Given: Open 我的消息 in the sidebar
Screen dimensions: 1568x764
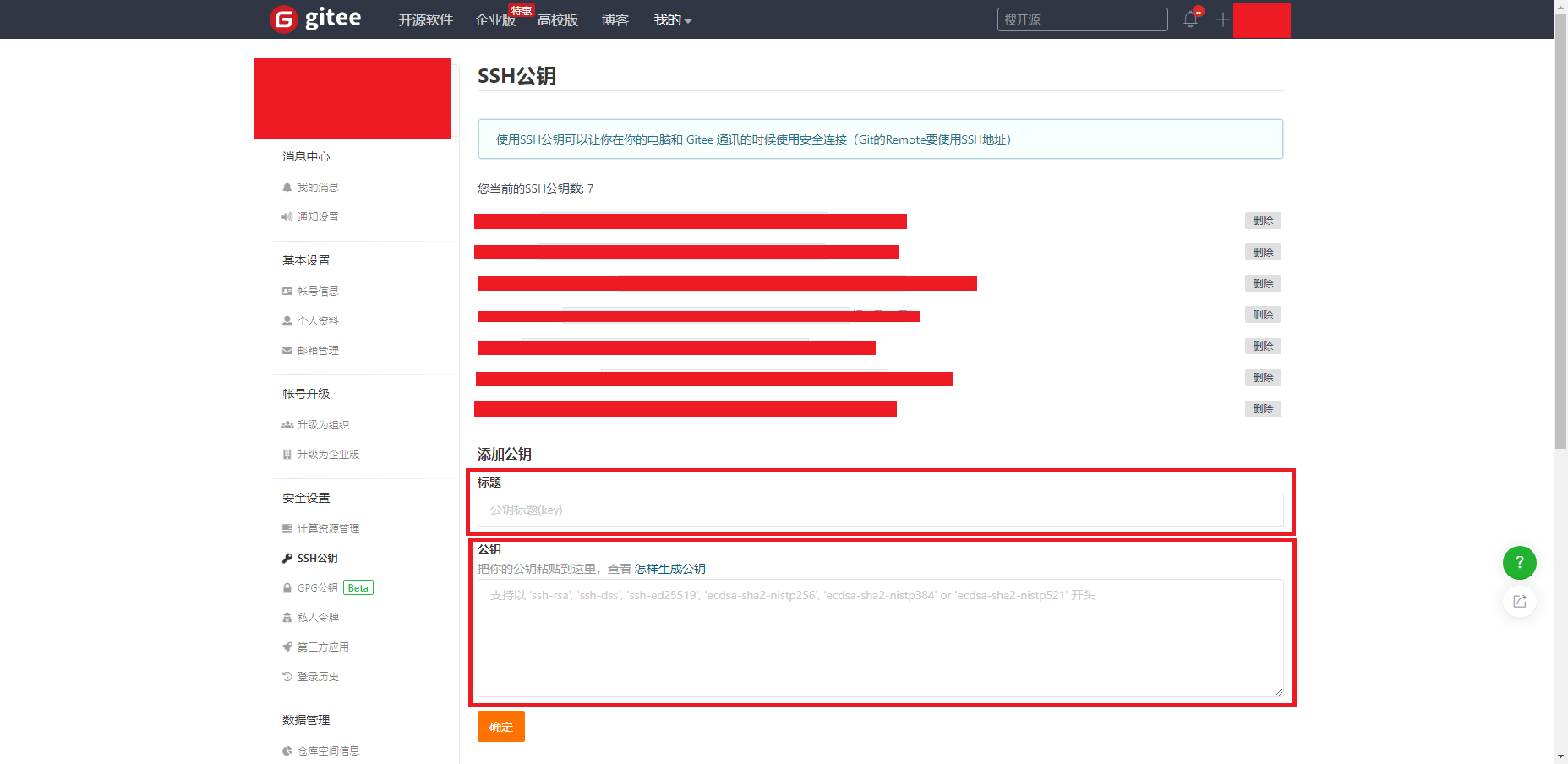Looking at the screenshot, I should pyautogui.click(x=317, y=188).
